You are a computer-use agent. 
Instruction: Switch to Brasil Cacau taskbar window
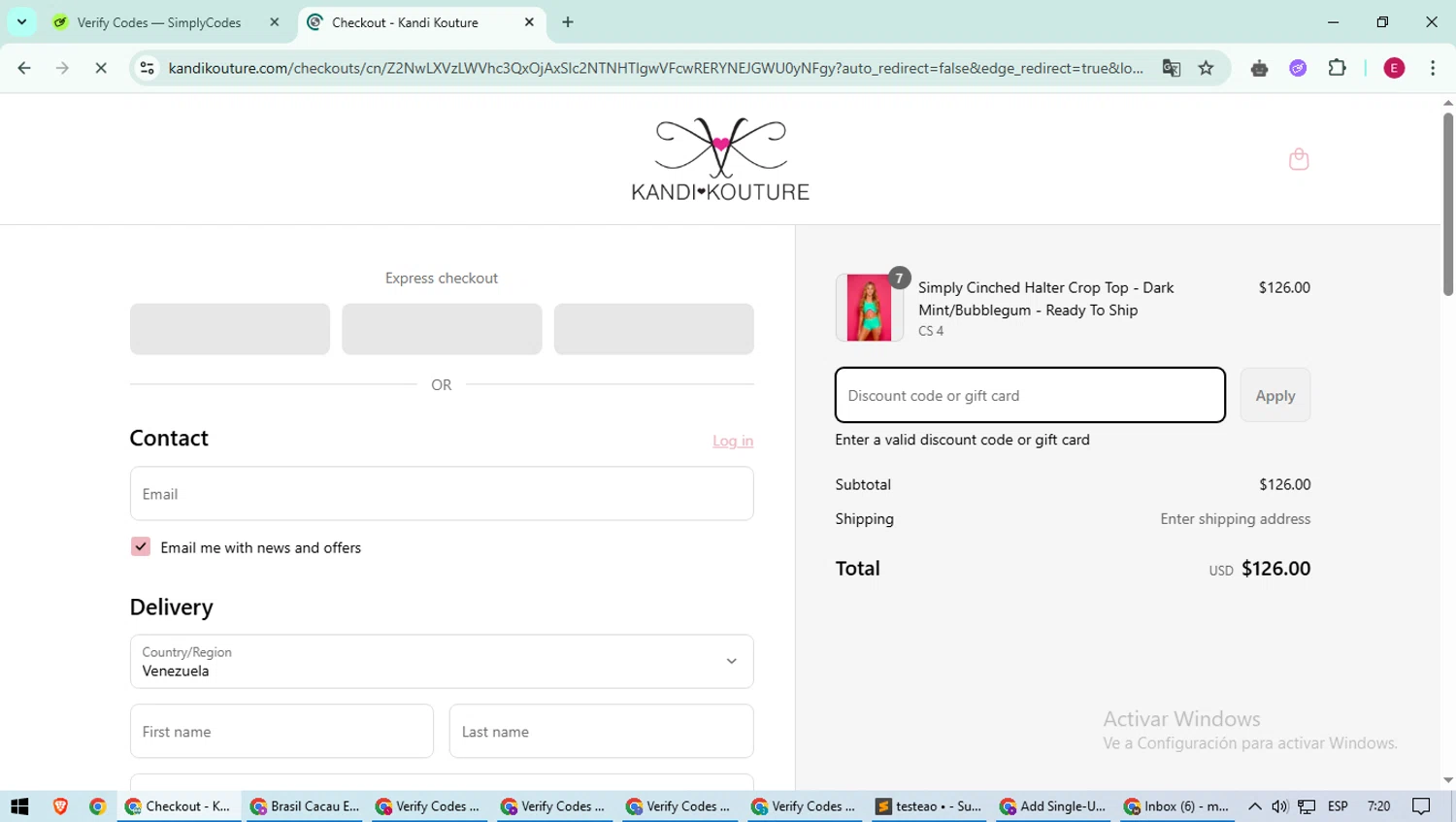pos(306,806)
